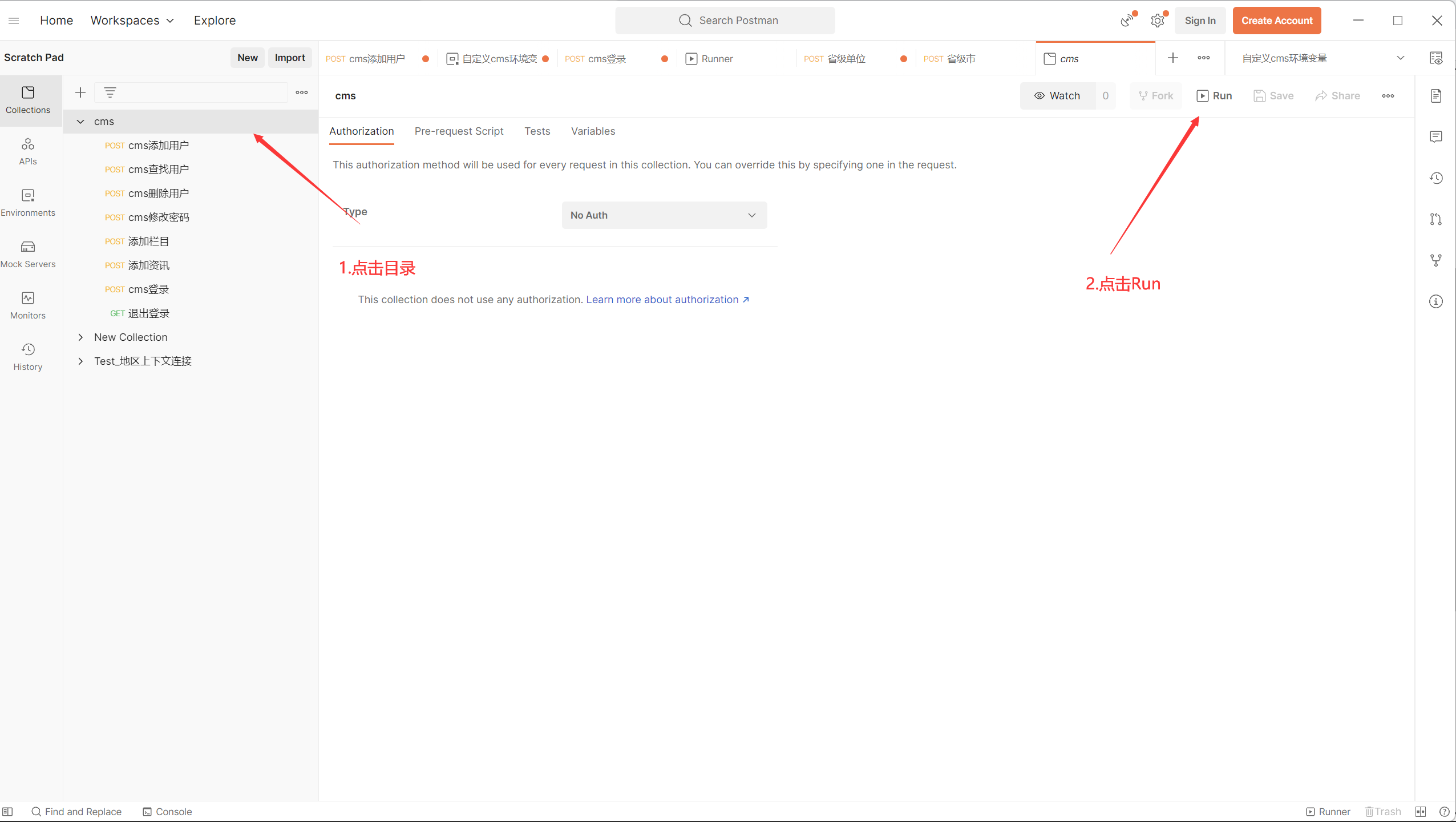Click the Watch eye button
Image resolution: width=1456 pixels, height=822 pixels.
coord(1057,96)
